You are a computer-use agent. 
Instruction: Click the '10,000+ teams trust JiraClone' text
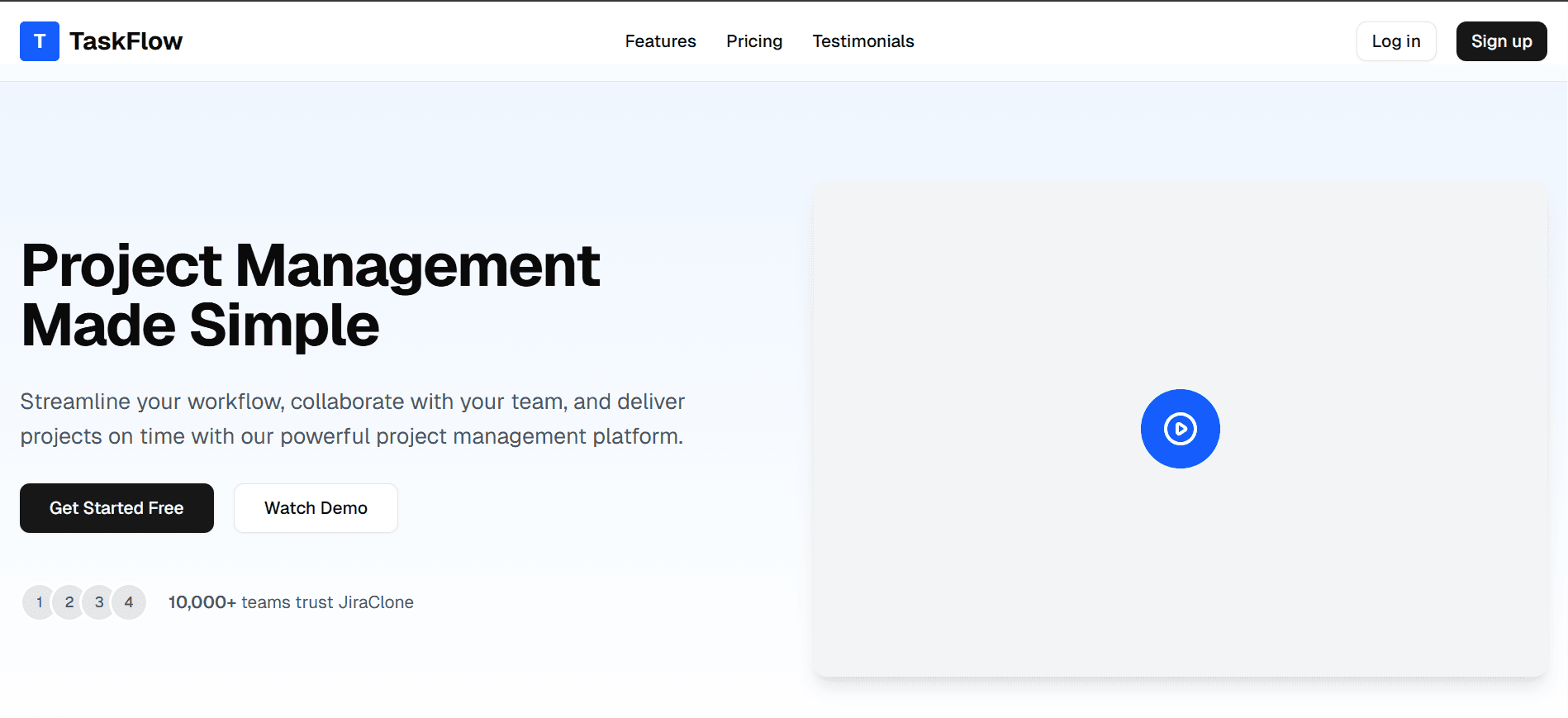tap(291, 602)
